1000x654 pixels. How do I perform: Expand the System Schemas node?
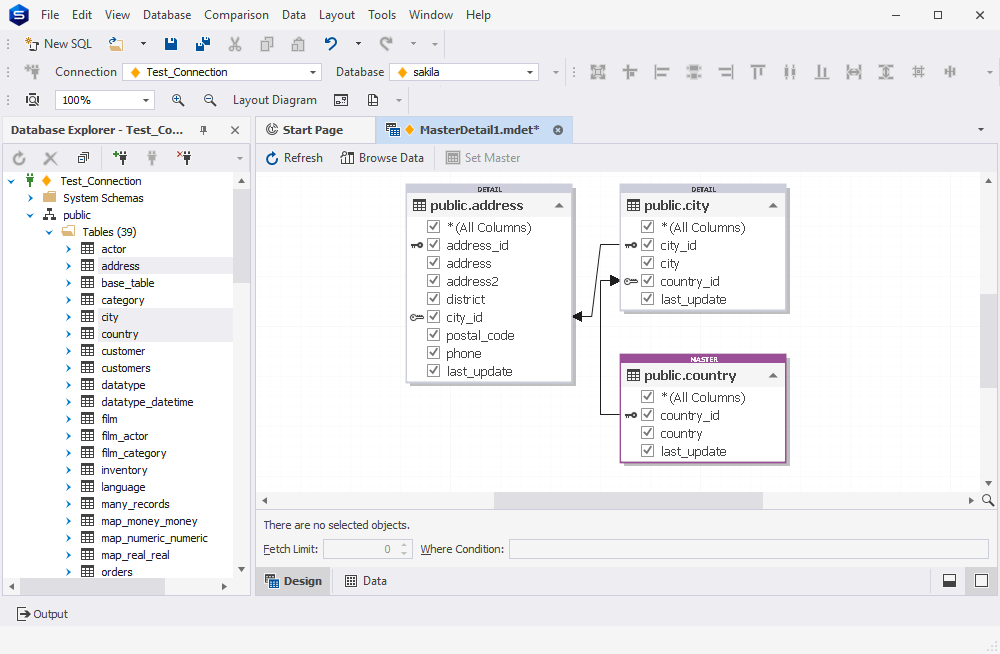30,198
